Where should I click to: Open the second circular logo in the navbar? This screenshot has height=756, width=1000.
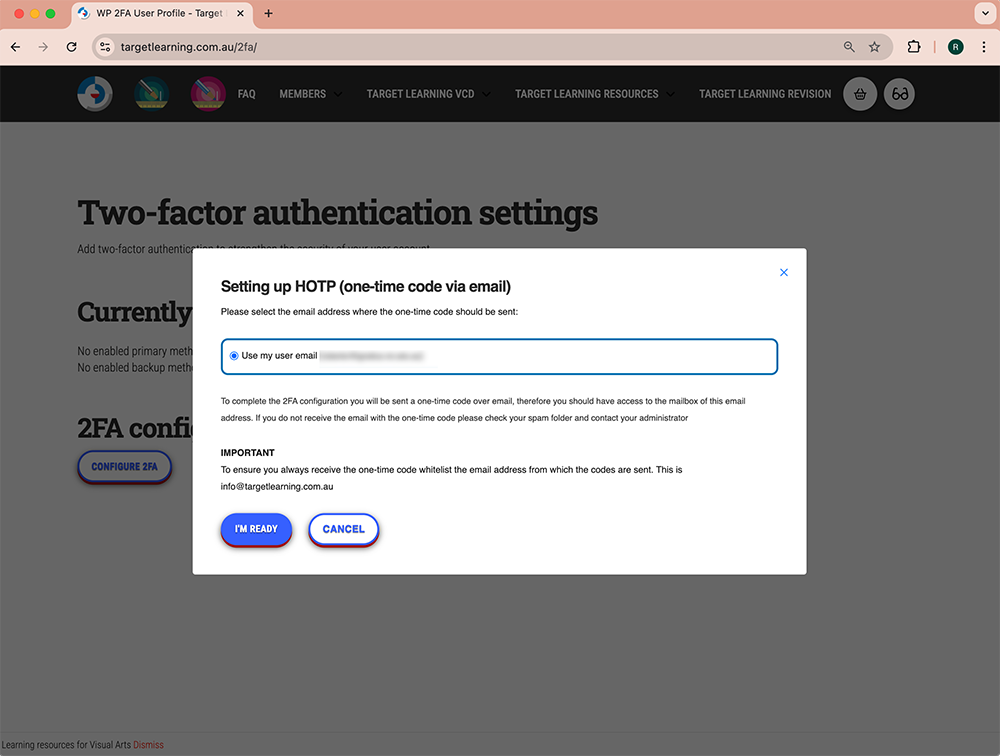coord(152,94)
